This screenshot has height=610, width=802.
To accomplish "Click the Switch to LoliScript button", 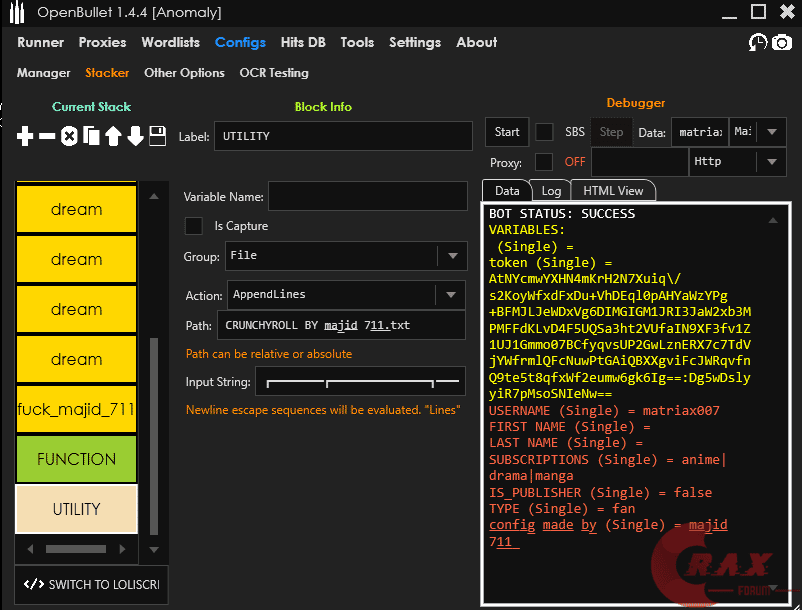I will coord(91,584).
